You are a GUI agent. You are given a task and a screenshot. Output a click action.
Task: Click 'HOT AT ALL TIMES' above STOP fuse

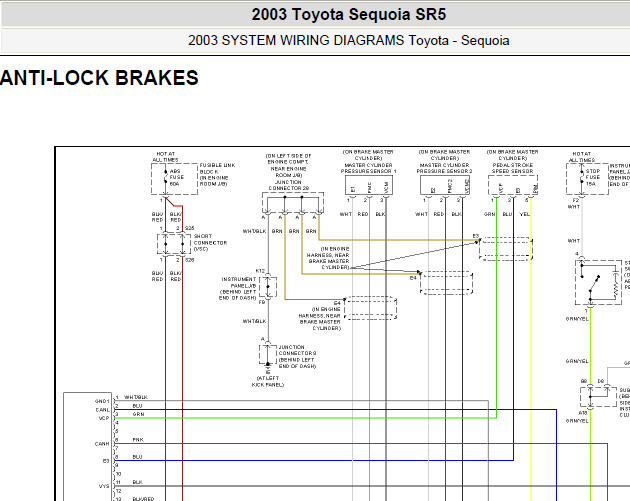(x=581, y=157)
